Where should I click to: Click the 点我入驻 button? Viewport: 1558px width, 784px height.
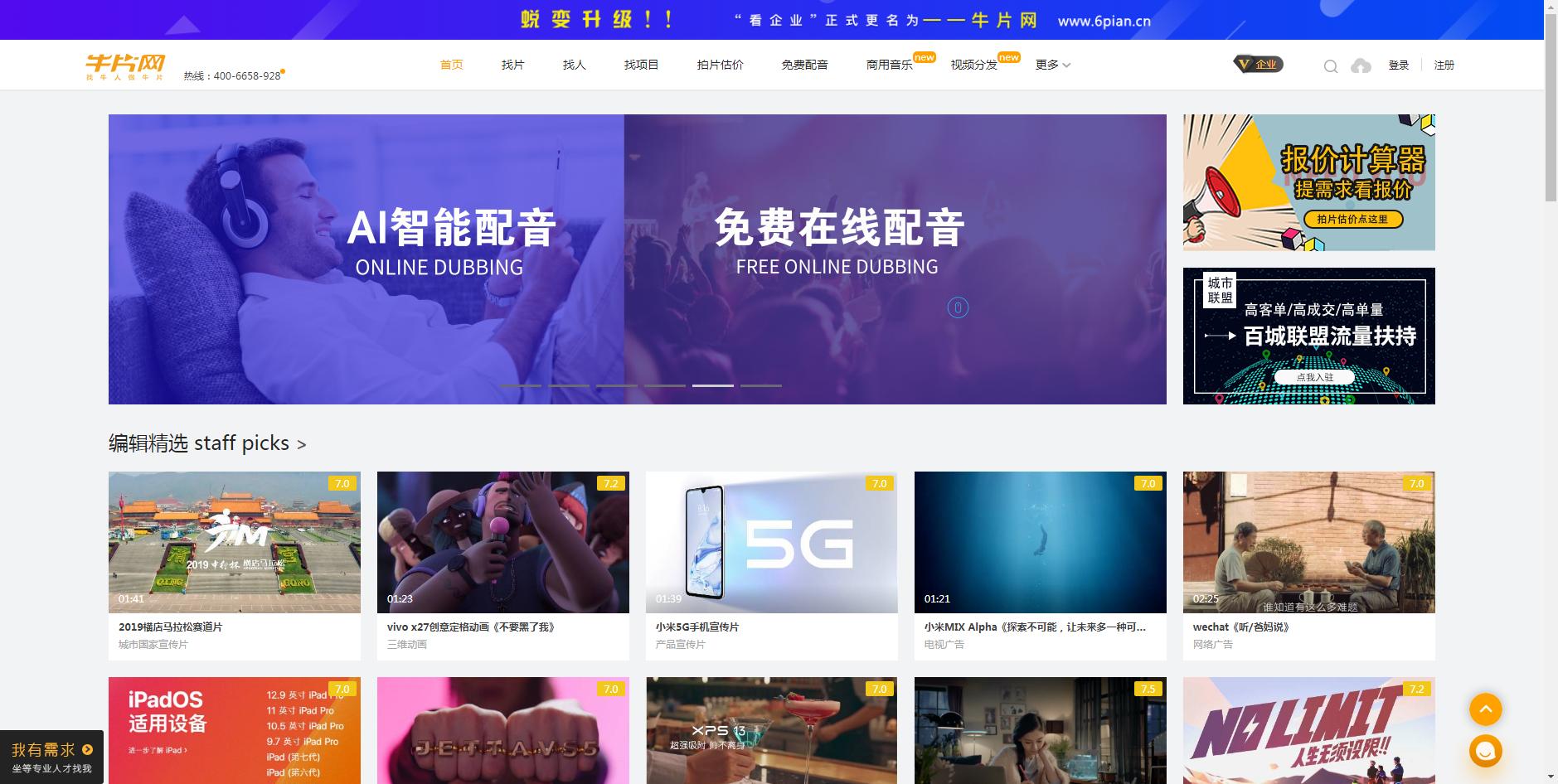tap(1315, 377)
